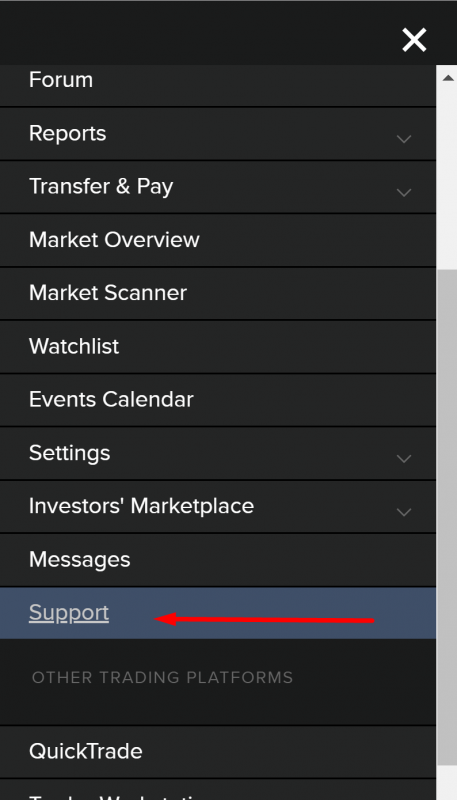
Task: Open the Market Scanner page
Action: coord(218,293)
